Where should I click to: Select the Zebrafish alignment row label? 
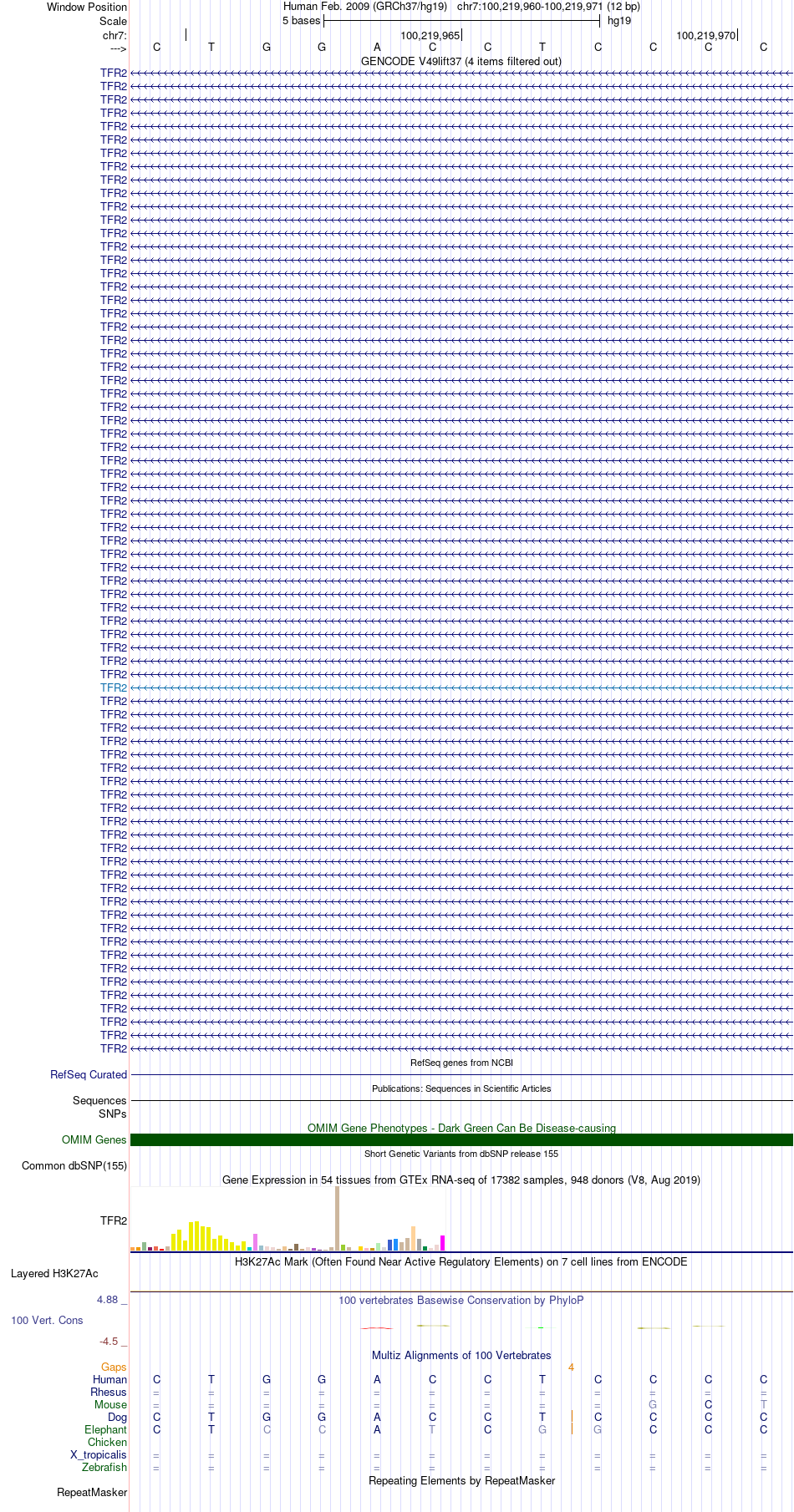point(104,1468)
